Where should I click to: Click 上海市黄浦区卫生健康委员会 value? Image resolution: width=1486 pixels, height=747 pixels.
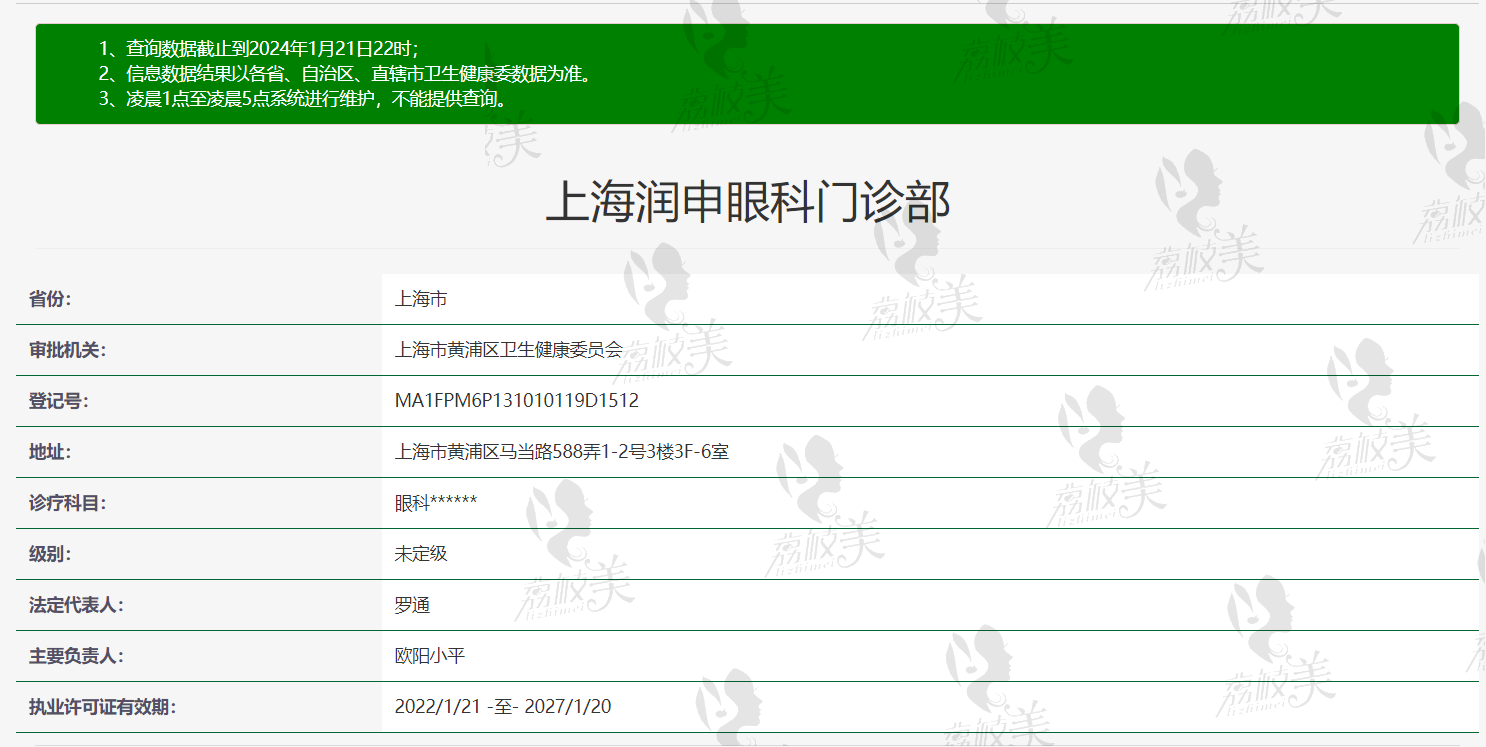(509, 349)
